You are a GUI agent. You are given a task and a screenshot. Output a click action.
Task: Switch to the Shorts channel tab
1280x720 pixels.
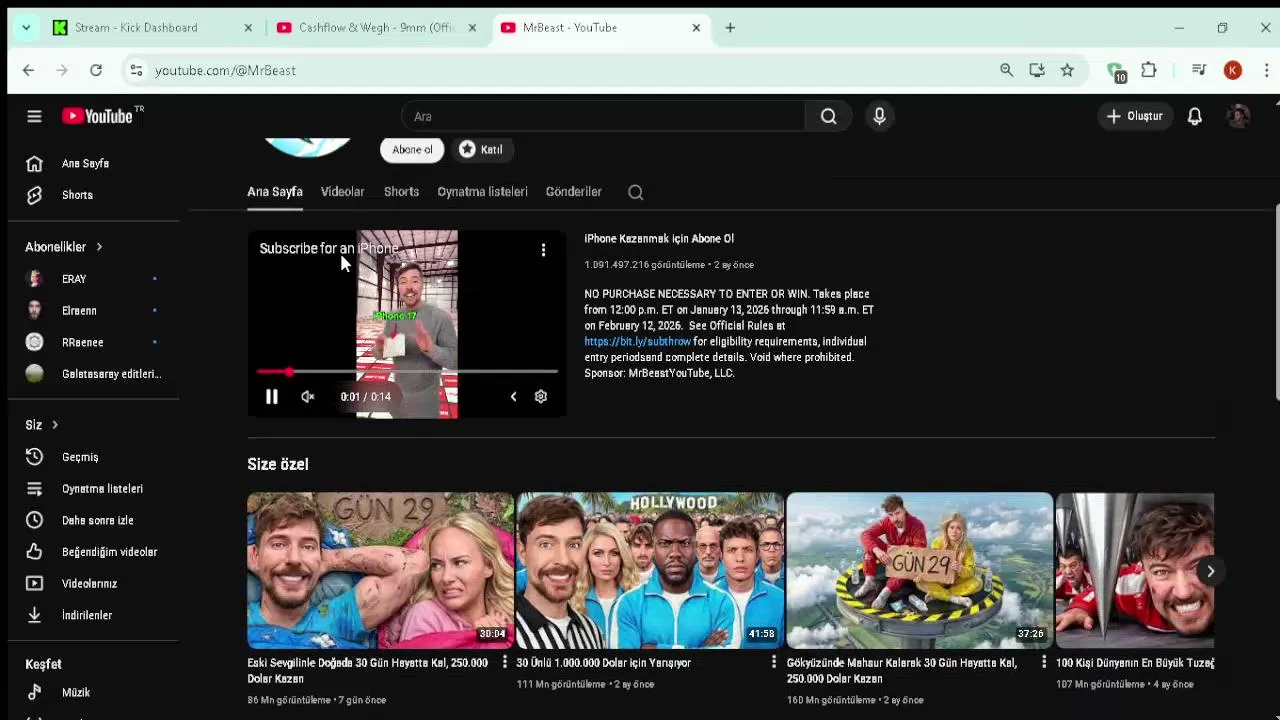401,192
